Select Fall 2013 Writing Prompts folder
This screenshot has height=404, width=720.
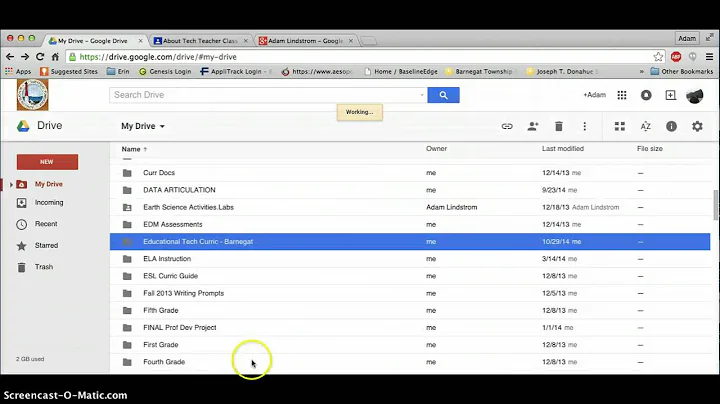click(x=410, y=293)
